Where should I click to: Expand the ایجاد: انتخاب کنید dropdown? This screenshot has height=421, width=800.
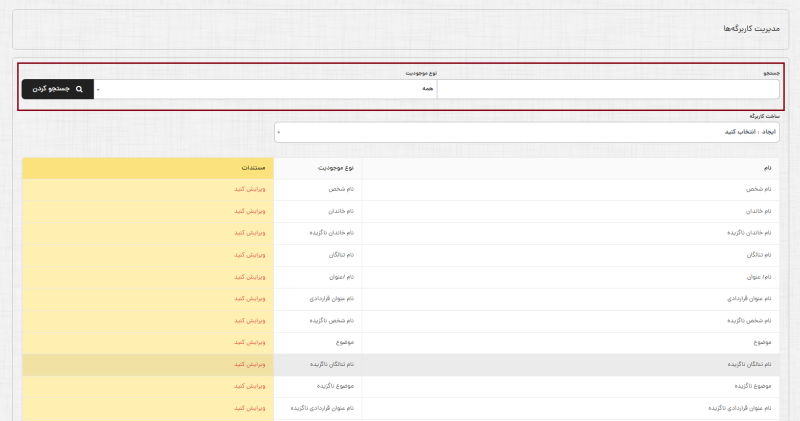(527, 132)
